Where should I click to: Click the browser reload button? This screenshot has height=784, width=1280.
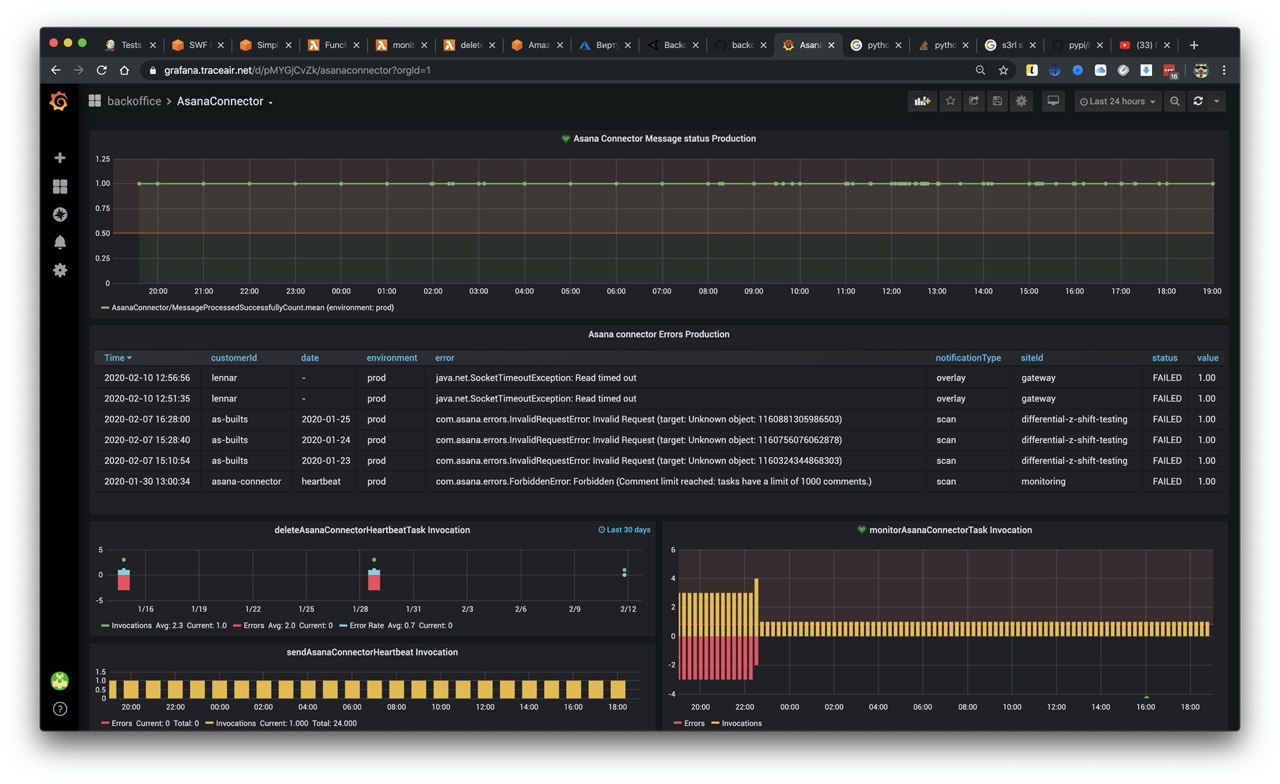pyautogui.click(x=101, y=70)
